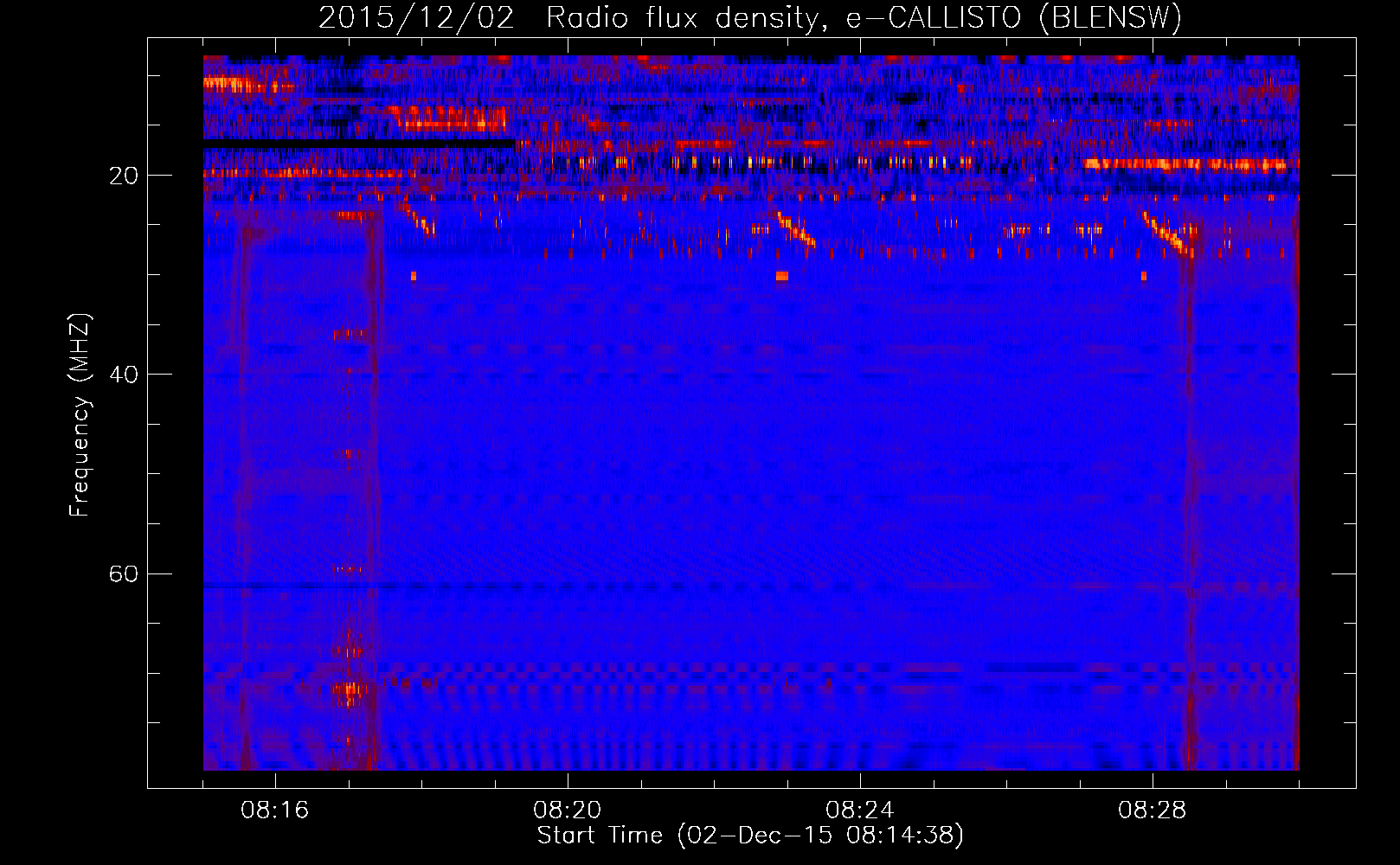This screenshot has width=1400, height=865.
Task: Click the '40' frequency tick label
Action: click(x=124, y=375)
